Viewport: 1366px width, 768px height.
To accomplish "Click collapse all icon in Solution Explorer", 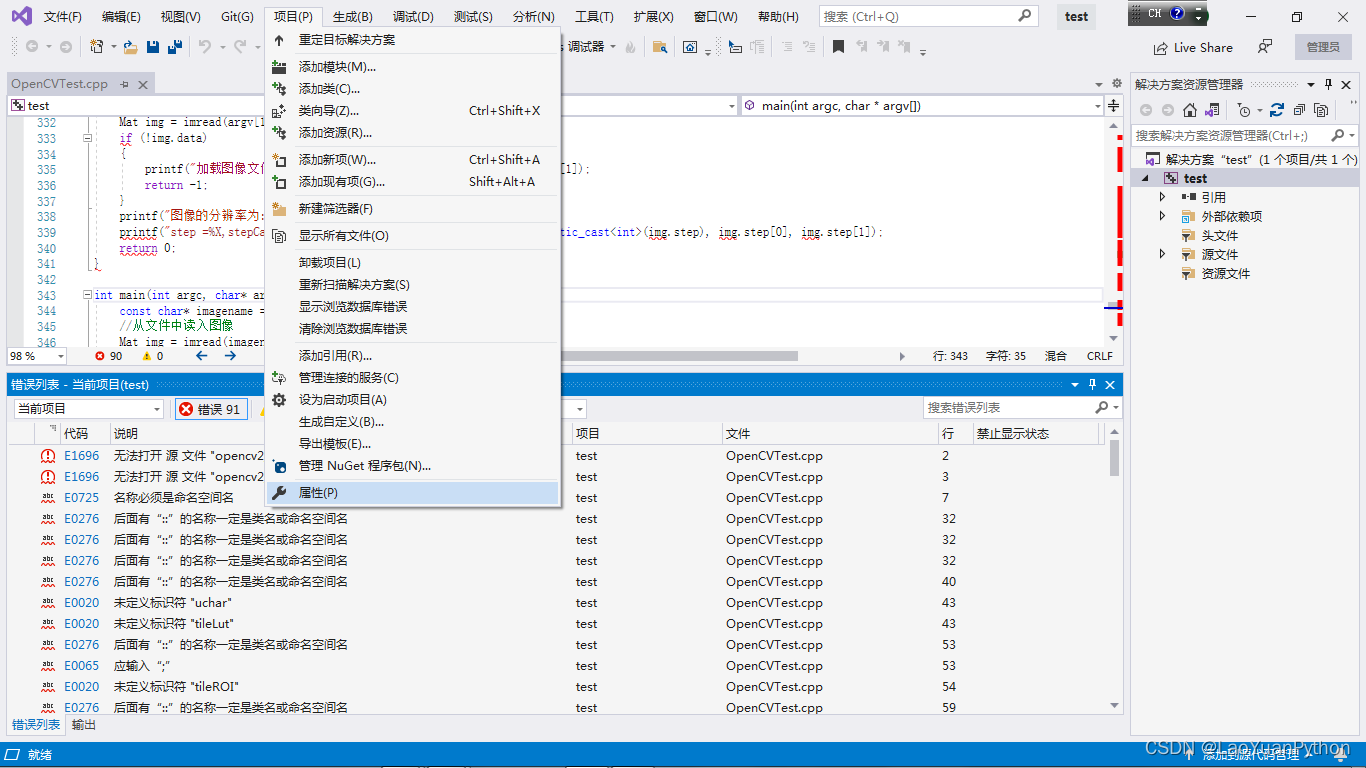I will [1299, 110].
